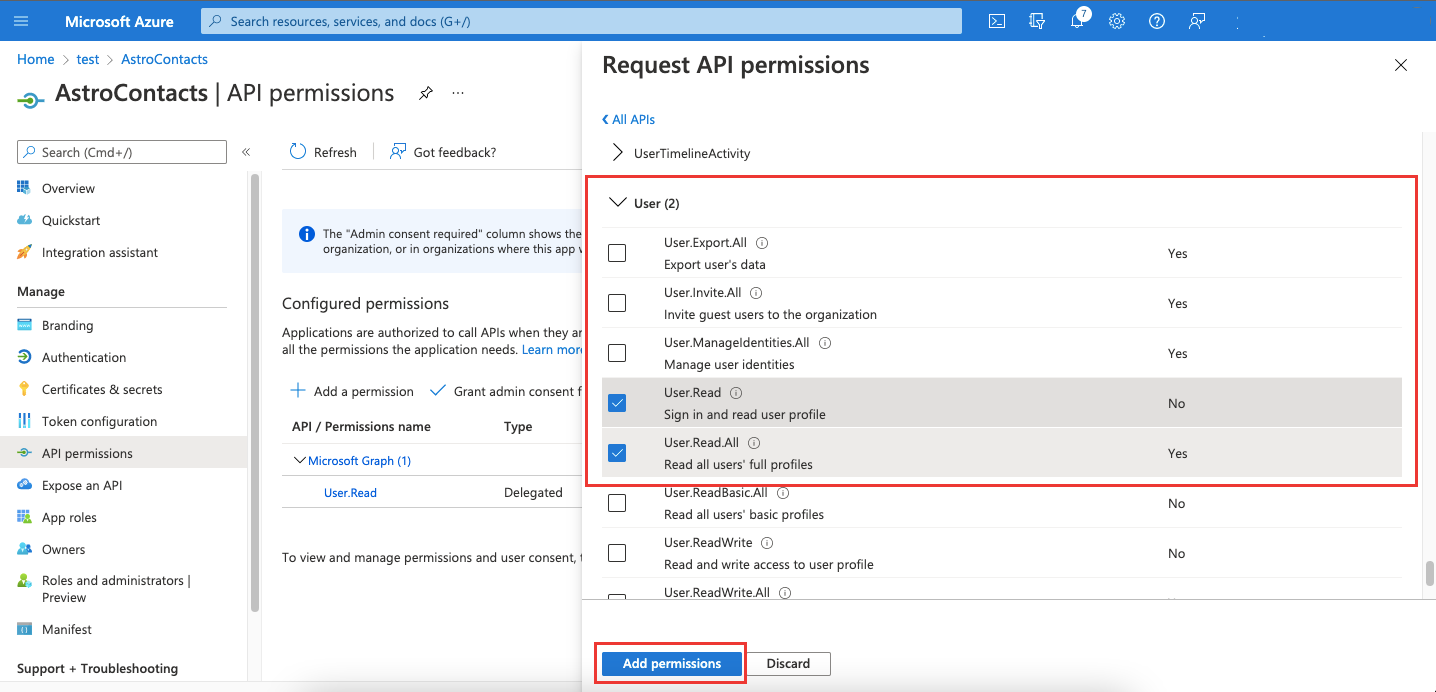Show info for User.ReadWrite permission
This screenshot has width=1436, height=692.
[767, 543]
